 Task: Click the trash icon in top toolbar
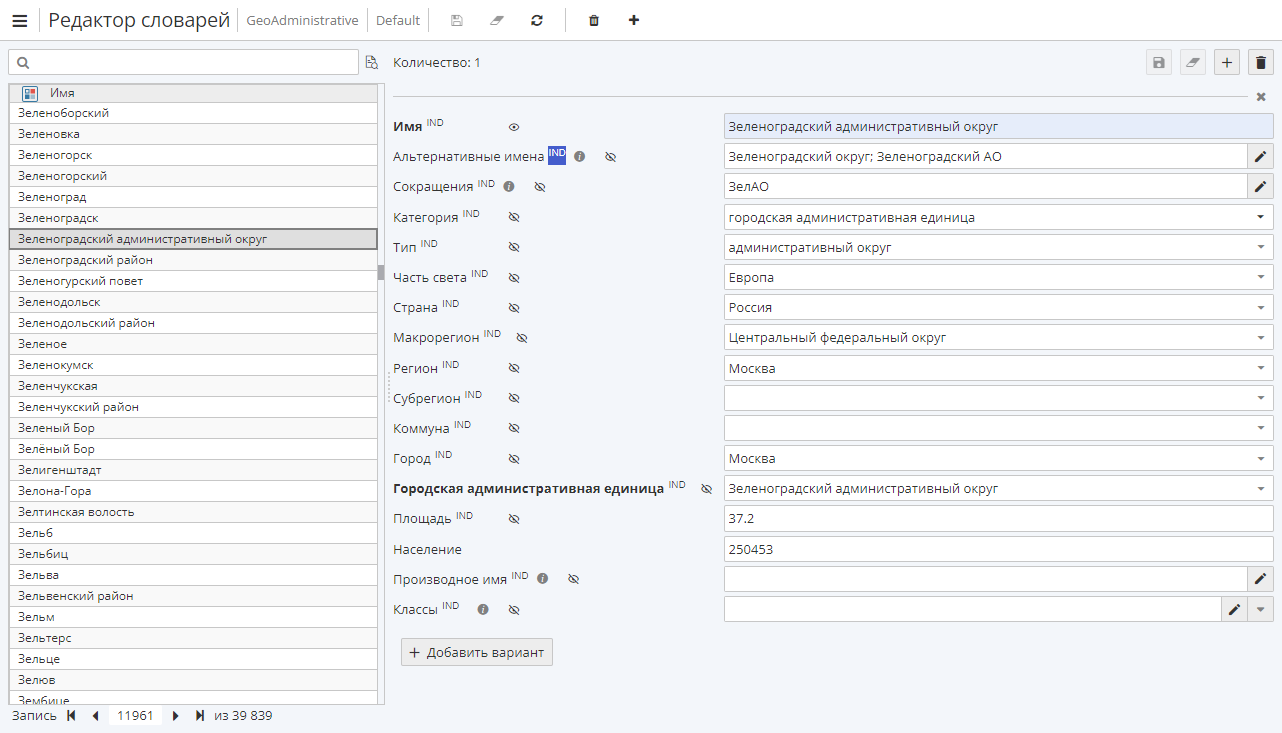594,20
